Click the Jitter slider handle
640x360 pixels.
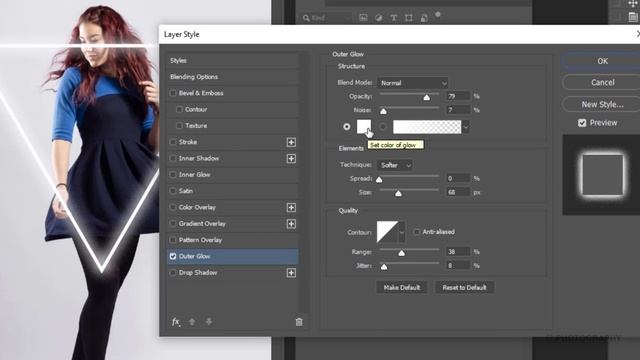tap(384, 267)
